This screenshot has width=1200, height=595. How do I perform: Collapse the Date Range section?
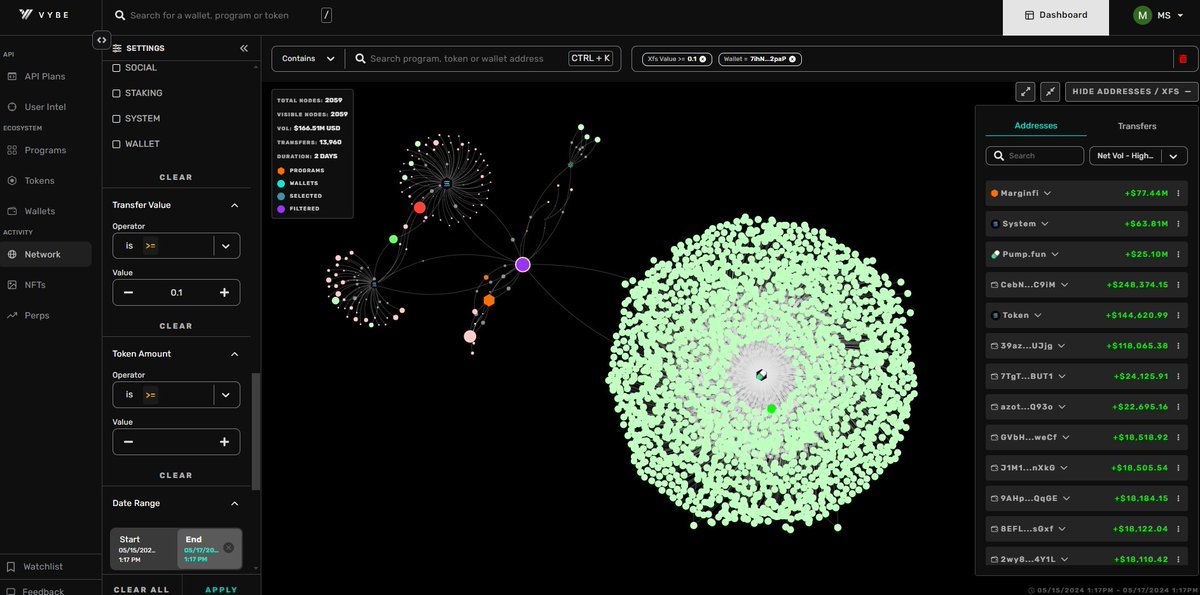pos(234,503)
